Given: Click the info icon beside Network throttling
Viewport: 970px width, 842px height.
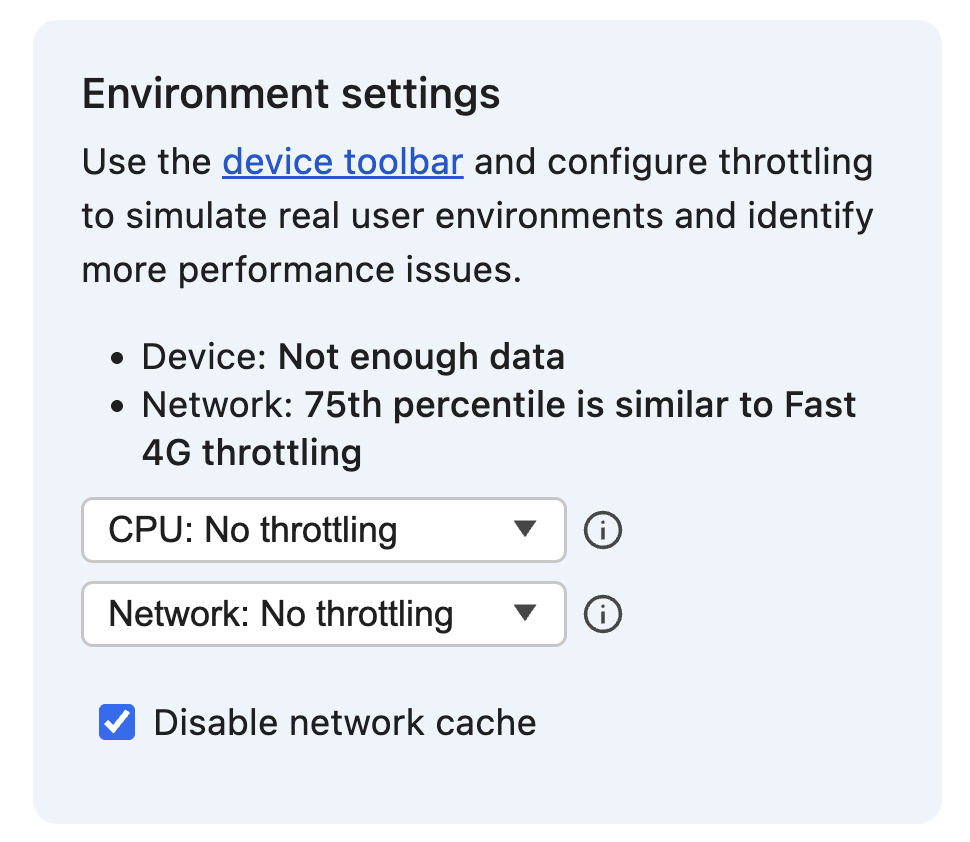Looking at the screenshot, I should [602, 614].
